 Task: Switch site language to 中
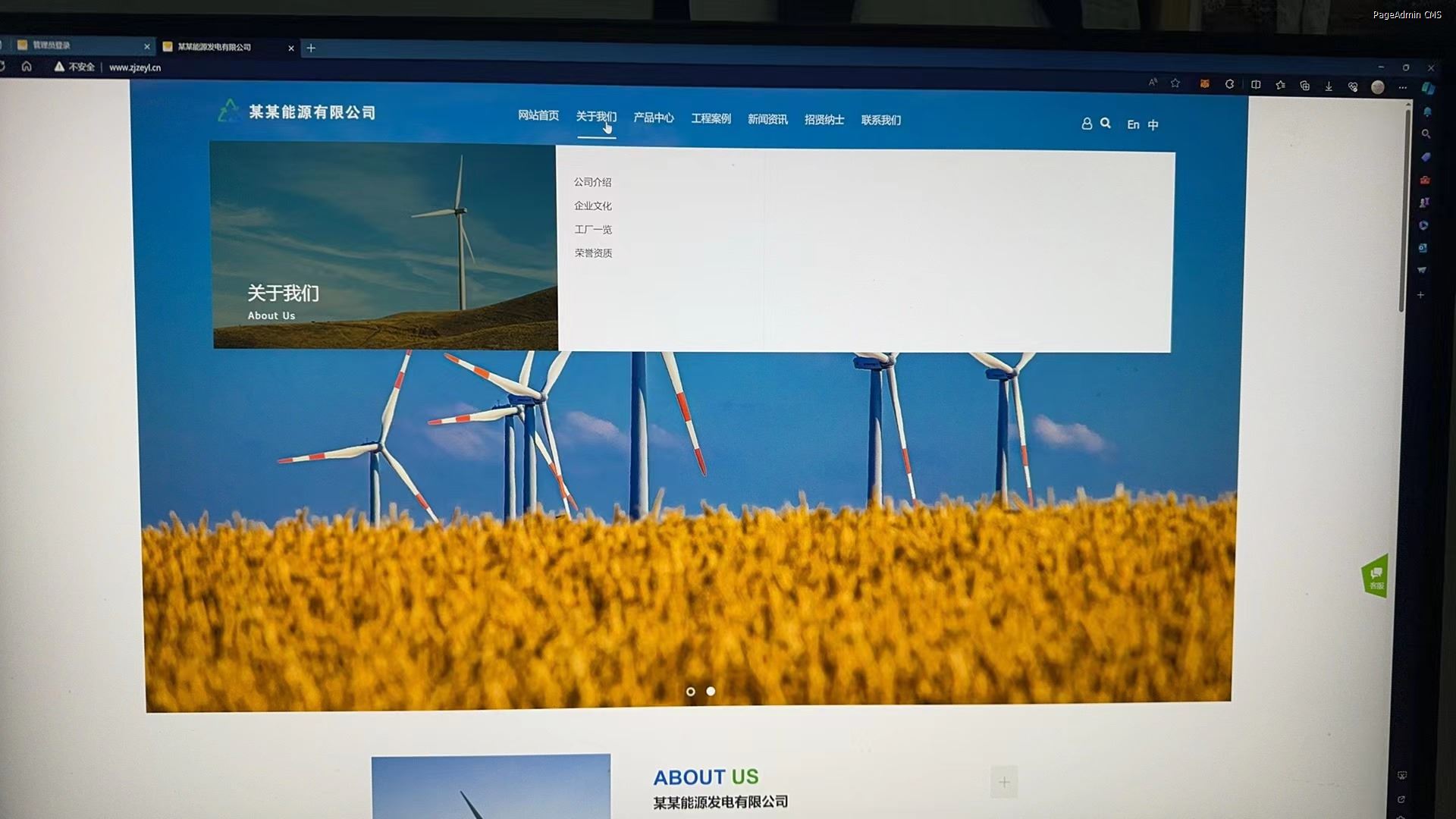tap(1153, 124)
